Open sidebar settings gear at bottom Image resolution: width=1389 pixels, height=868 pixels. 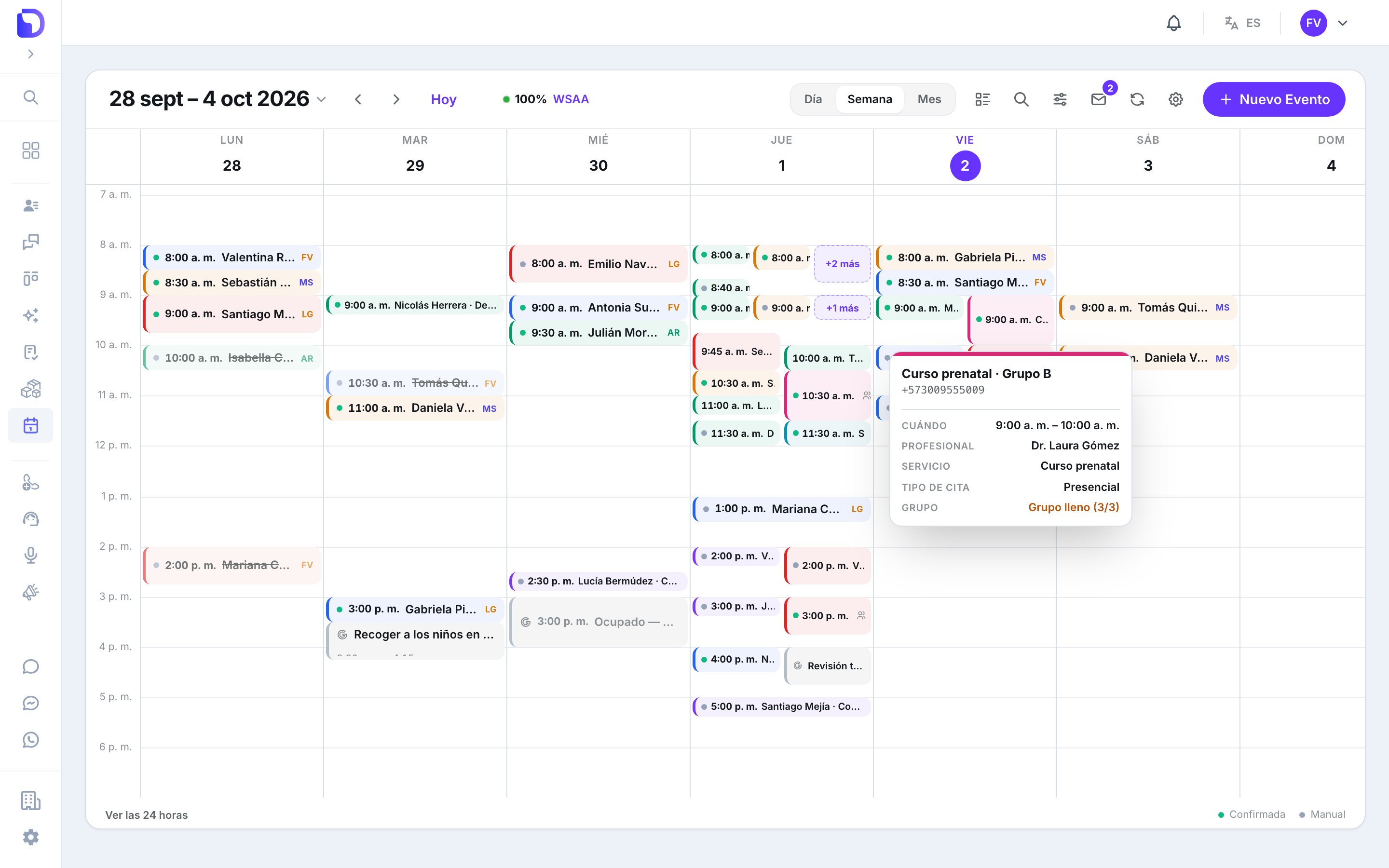pos(30,837)
